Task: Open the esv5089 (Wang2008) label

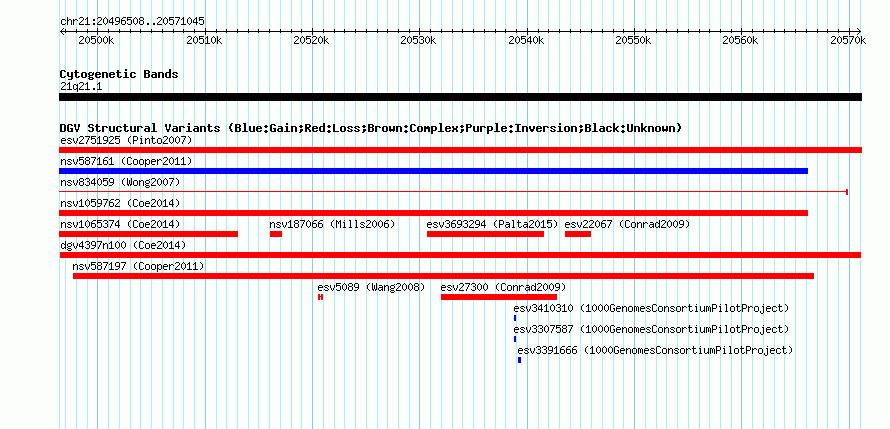Action: tap(371, 287)
